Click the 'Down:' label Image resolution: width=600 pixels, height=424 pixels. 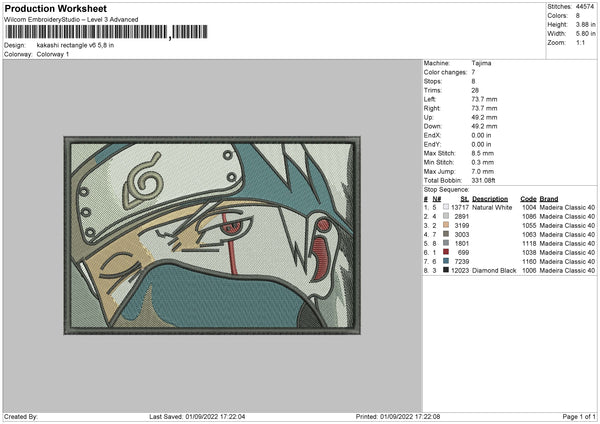433,126
